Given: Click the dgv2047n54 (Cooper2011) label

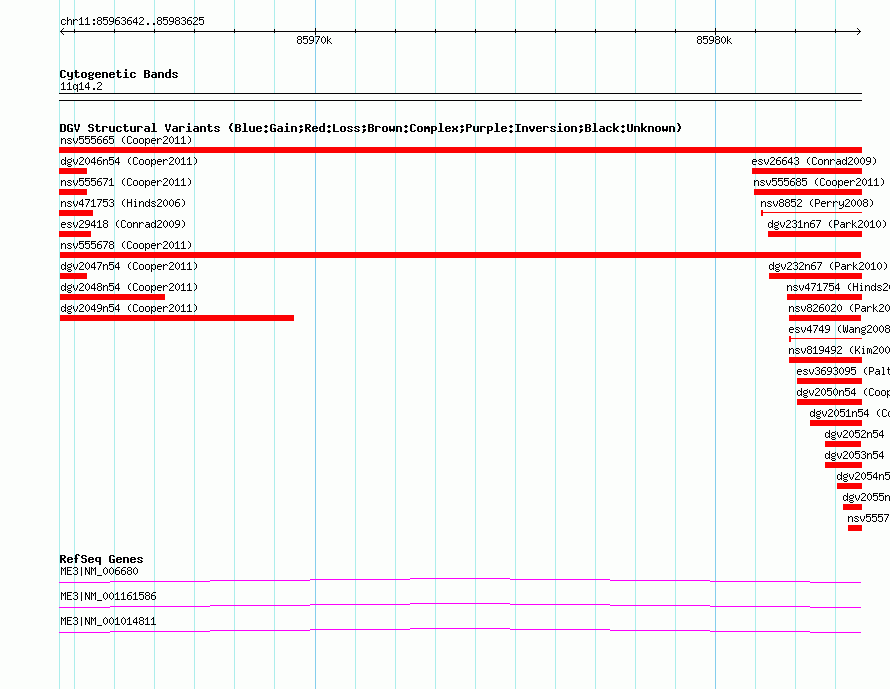Looking at the screenshot, I should pos(129,266).
